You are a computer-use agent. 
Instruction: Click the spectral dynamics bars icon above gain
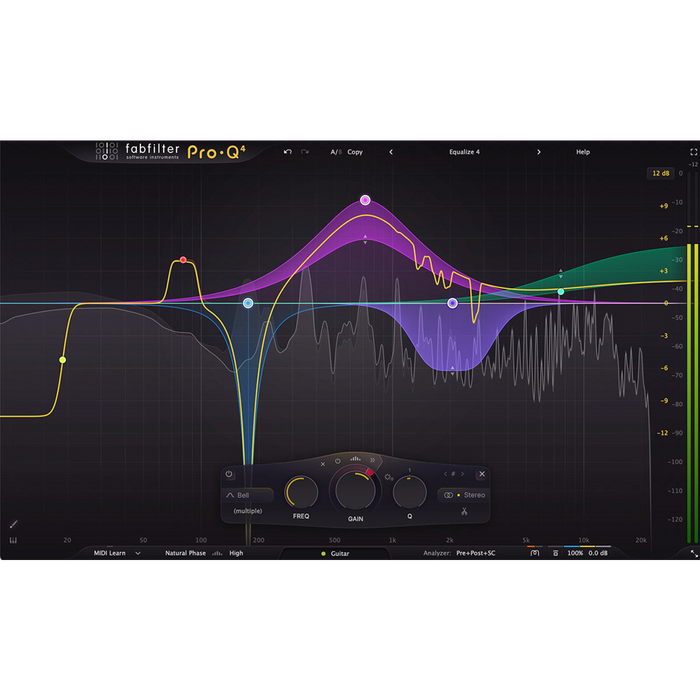click(355, 458)
